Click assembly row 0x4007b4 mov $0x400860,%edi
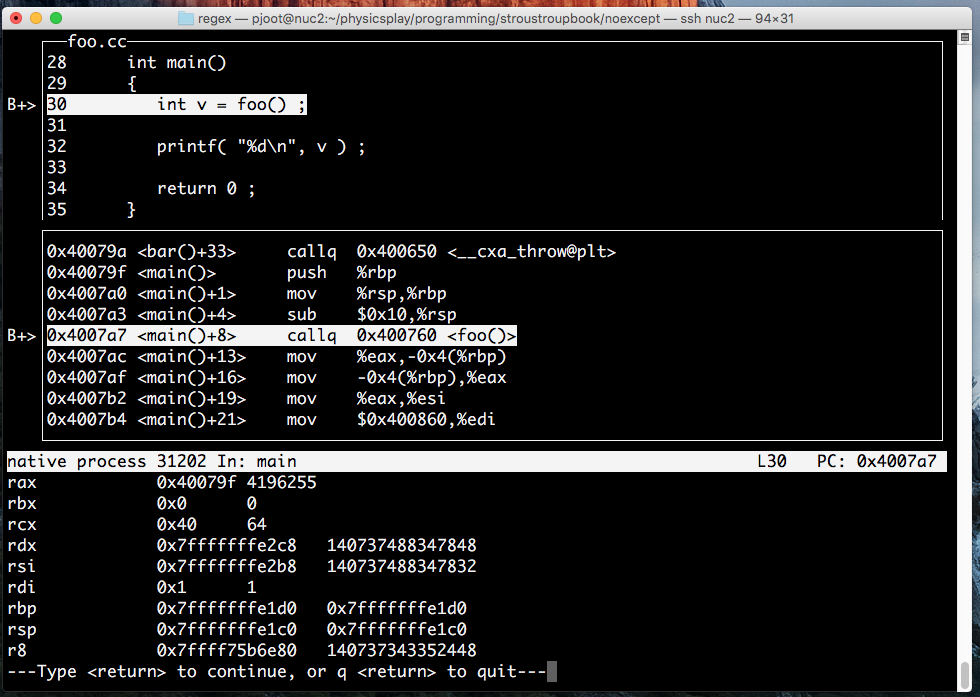Screen dimensions: 980x697 (x=271, y=419)
